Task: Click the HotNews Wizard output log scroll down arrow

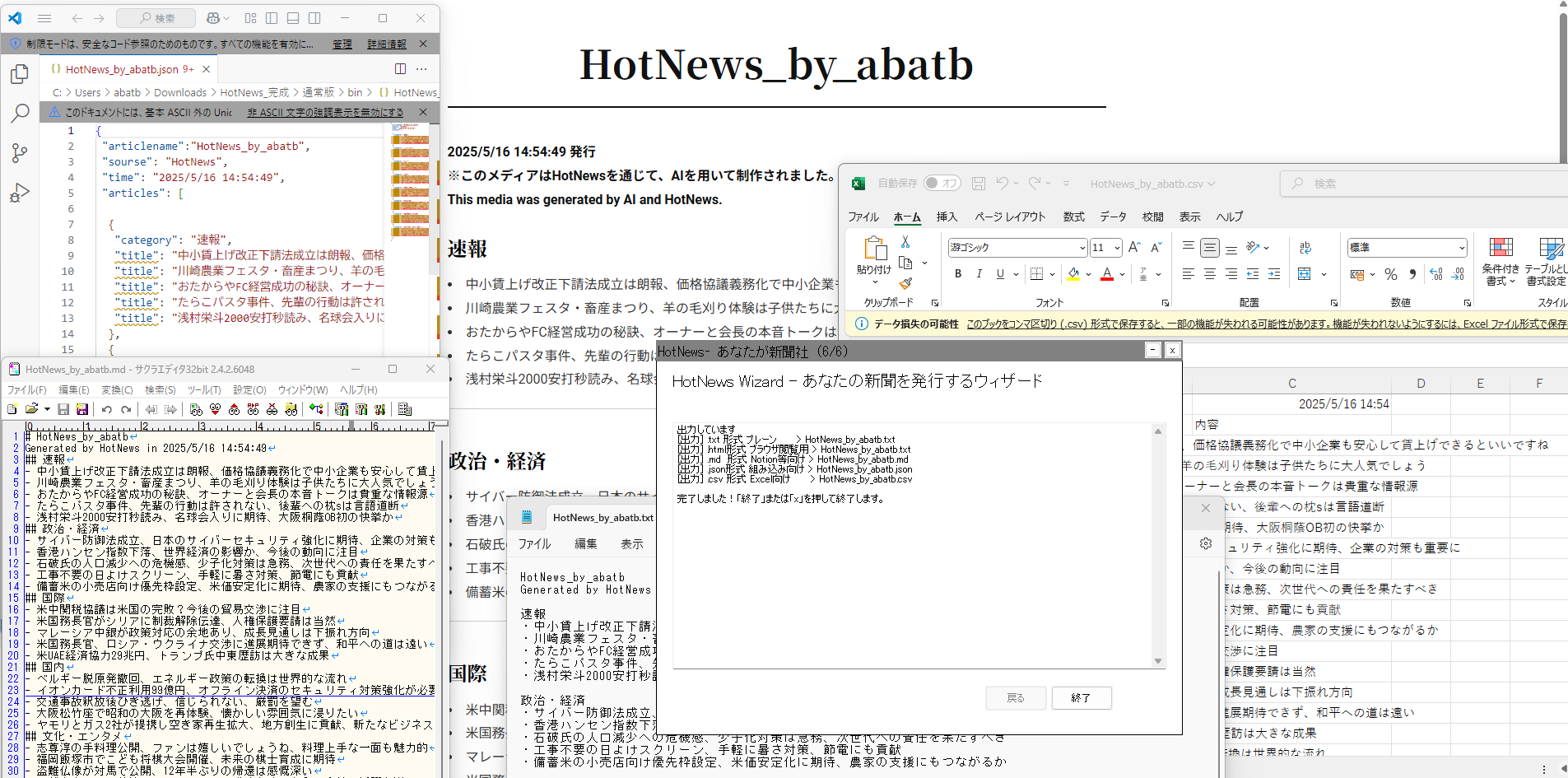Action: pos(1158,660)
